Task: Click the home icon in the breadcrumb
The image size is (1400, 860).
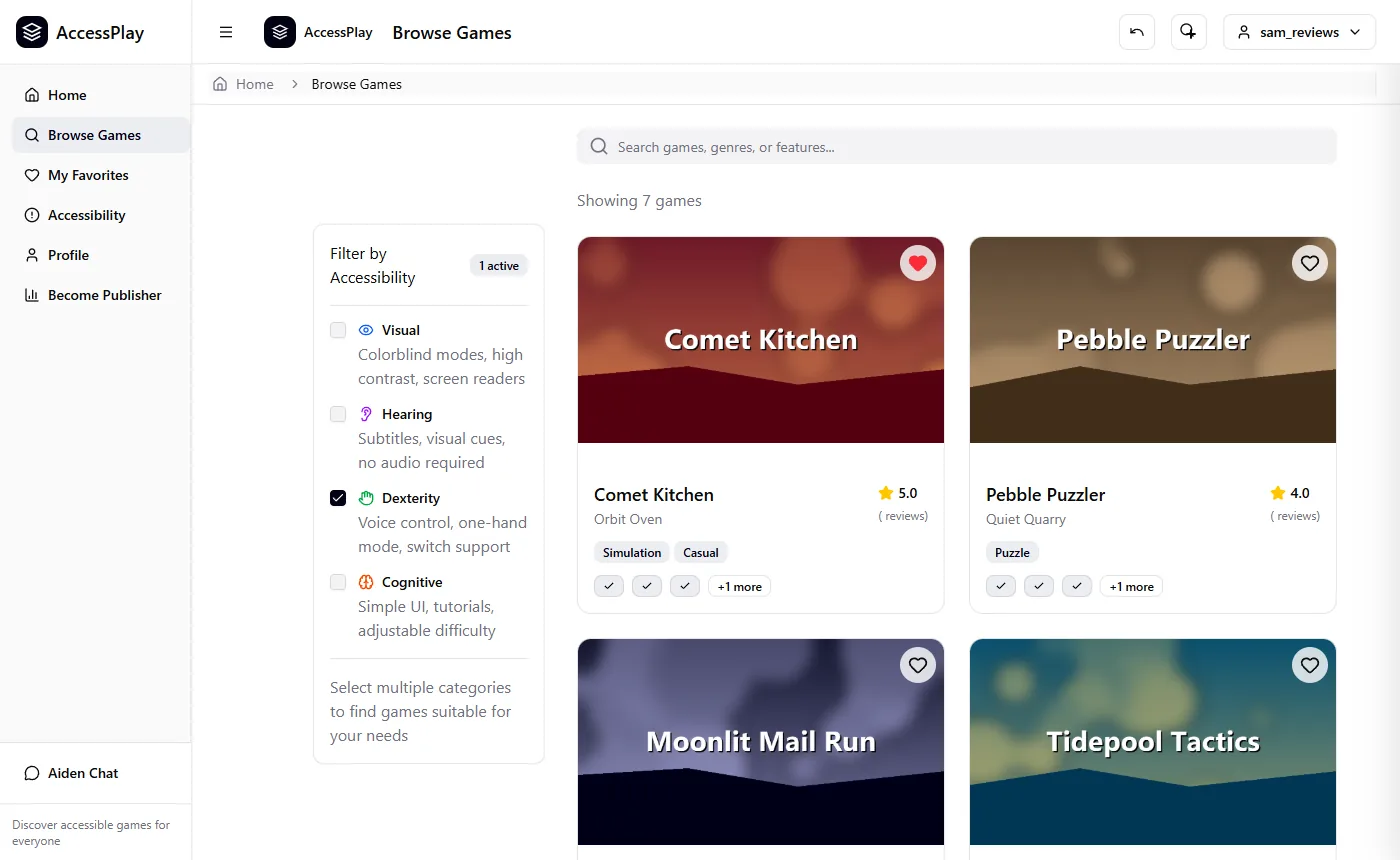Action: click(220, 84)
